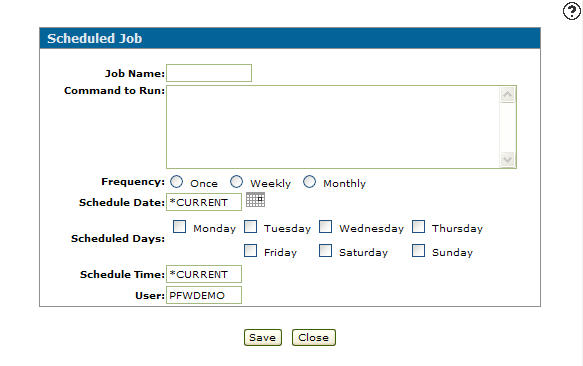583x366 pixels.
Task: Mark Saturday as a scheduled day
Action: click(x=326, y=251)
